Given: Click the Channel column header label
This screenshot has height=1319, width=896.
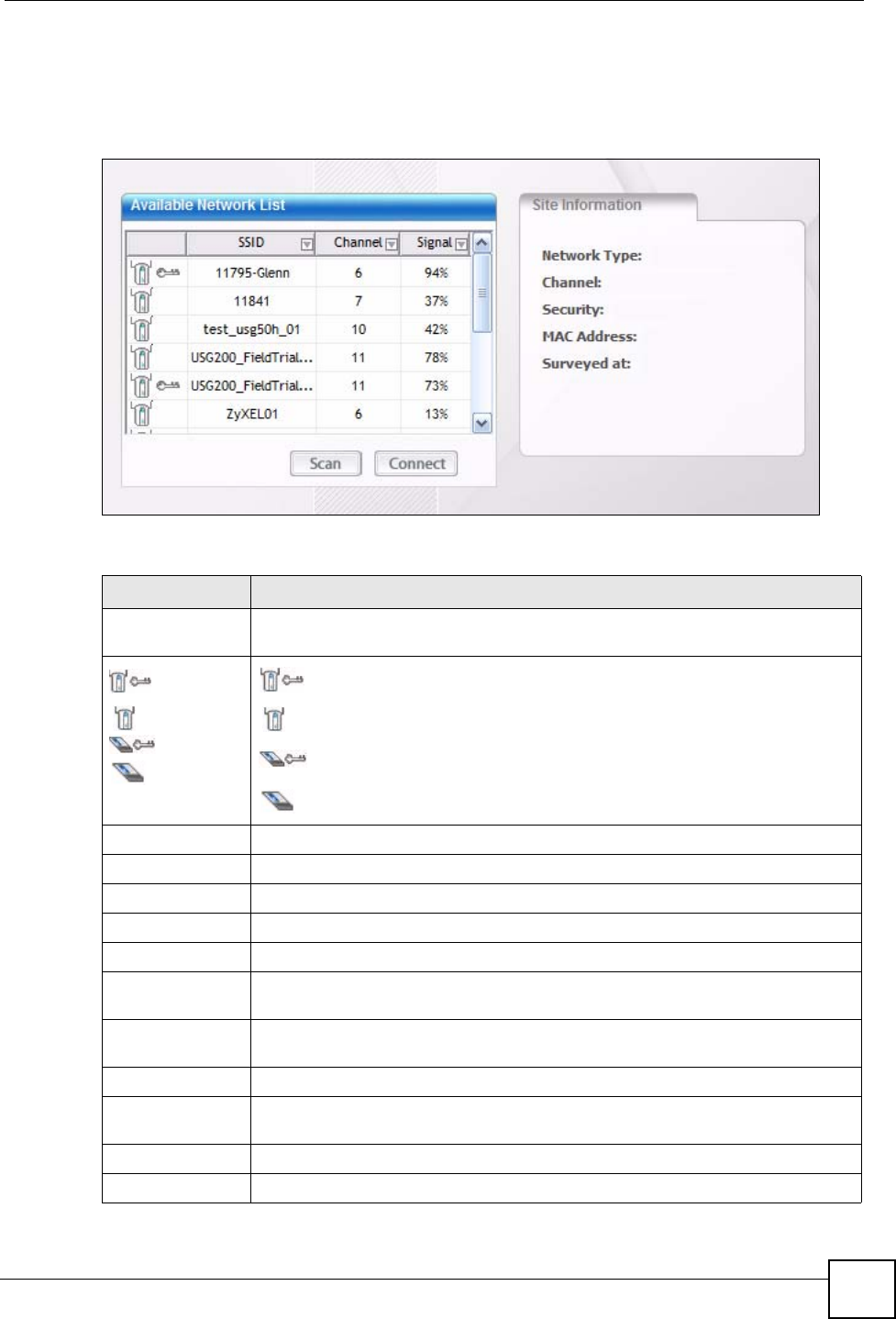Looking at the screenshot, I should (358, 242).
